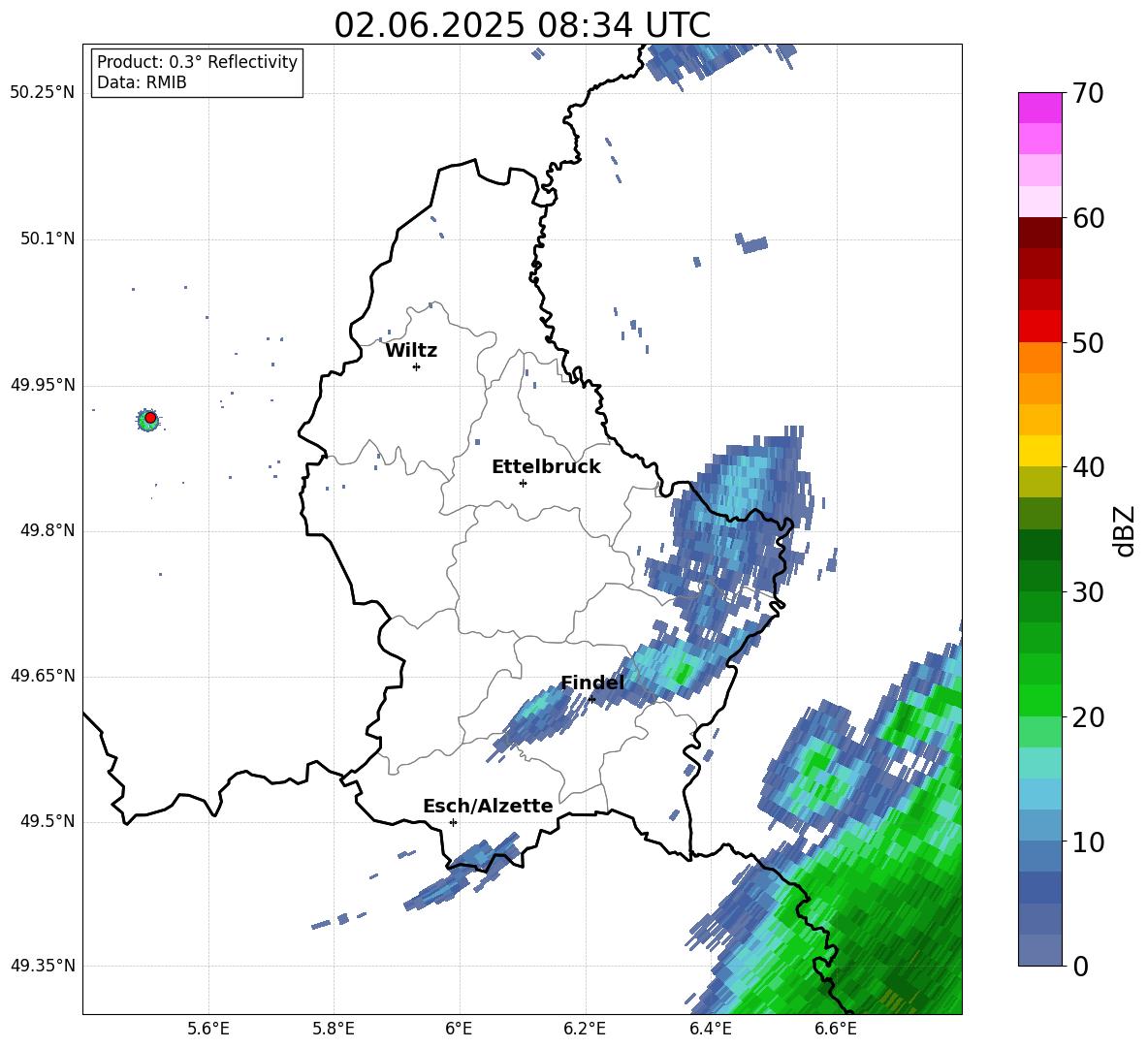Viewport: 1148px width, 1048px height.
Task: Click the colorbar 10 tick label
Action: click(1089, 842)
